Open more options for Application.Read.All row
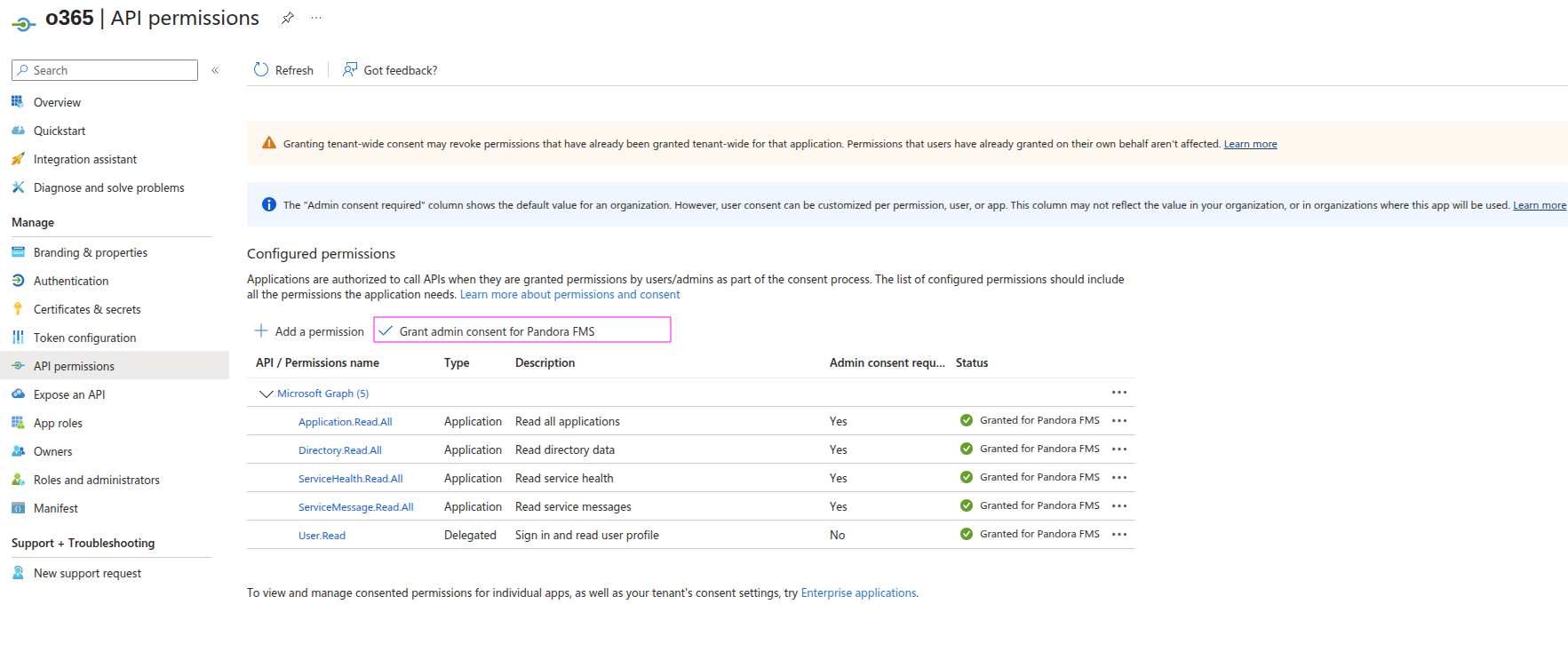Viewport: 1568px width, 660px height. pyautogui.click(x=1119, y=421)
